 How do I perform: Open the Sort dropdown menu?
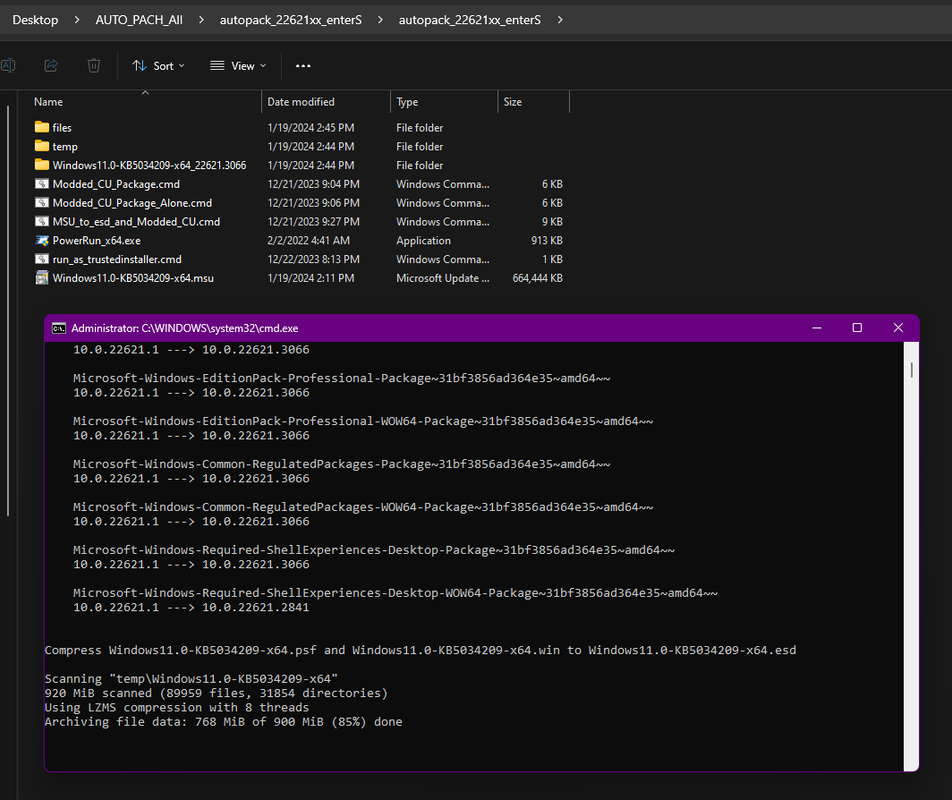[x=158, y=66]
